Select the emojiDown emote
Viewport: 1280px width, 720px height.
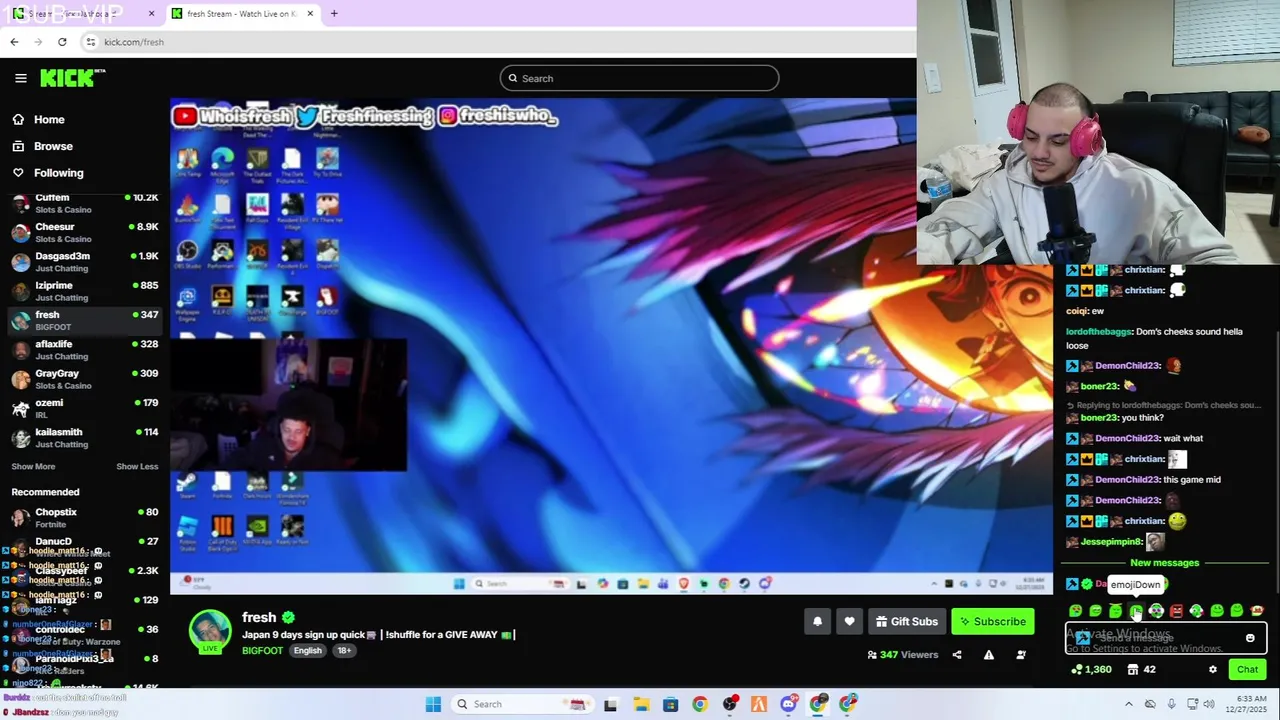pyautogui.click(x=1136, y=610)
